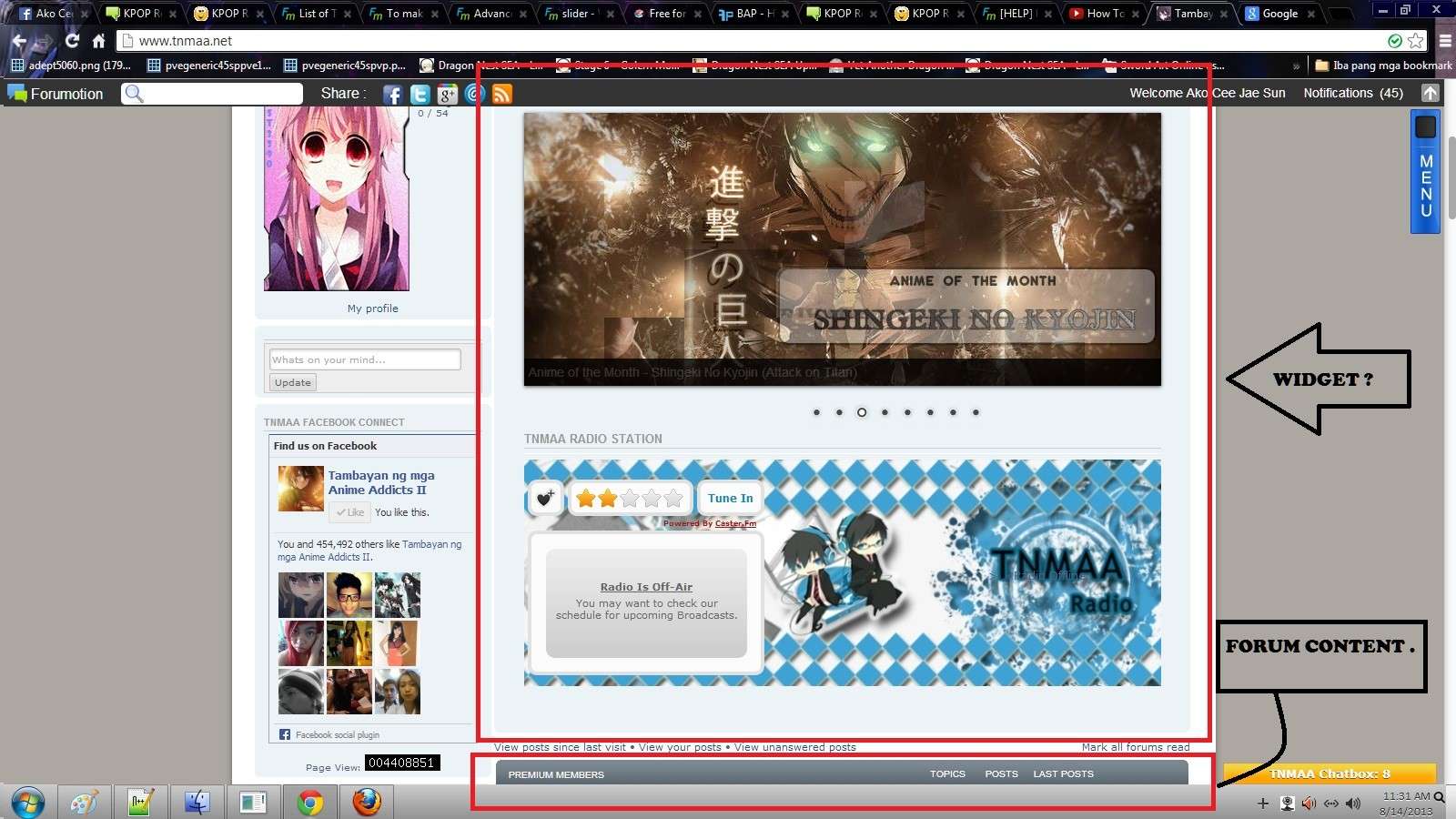This screenshot has width=1456, height=819.
Task: Open the Facebook social plugin logo
Action: tap(285, 734)
